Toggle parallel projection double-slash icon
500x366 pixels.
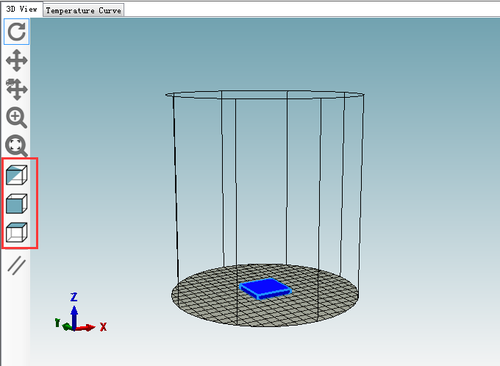click(16, 265)
